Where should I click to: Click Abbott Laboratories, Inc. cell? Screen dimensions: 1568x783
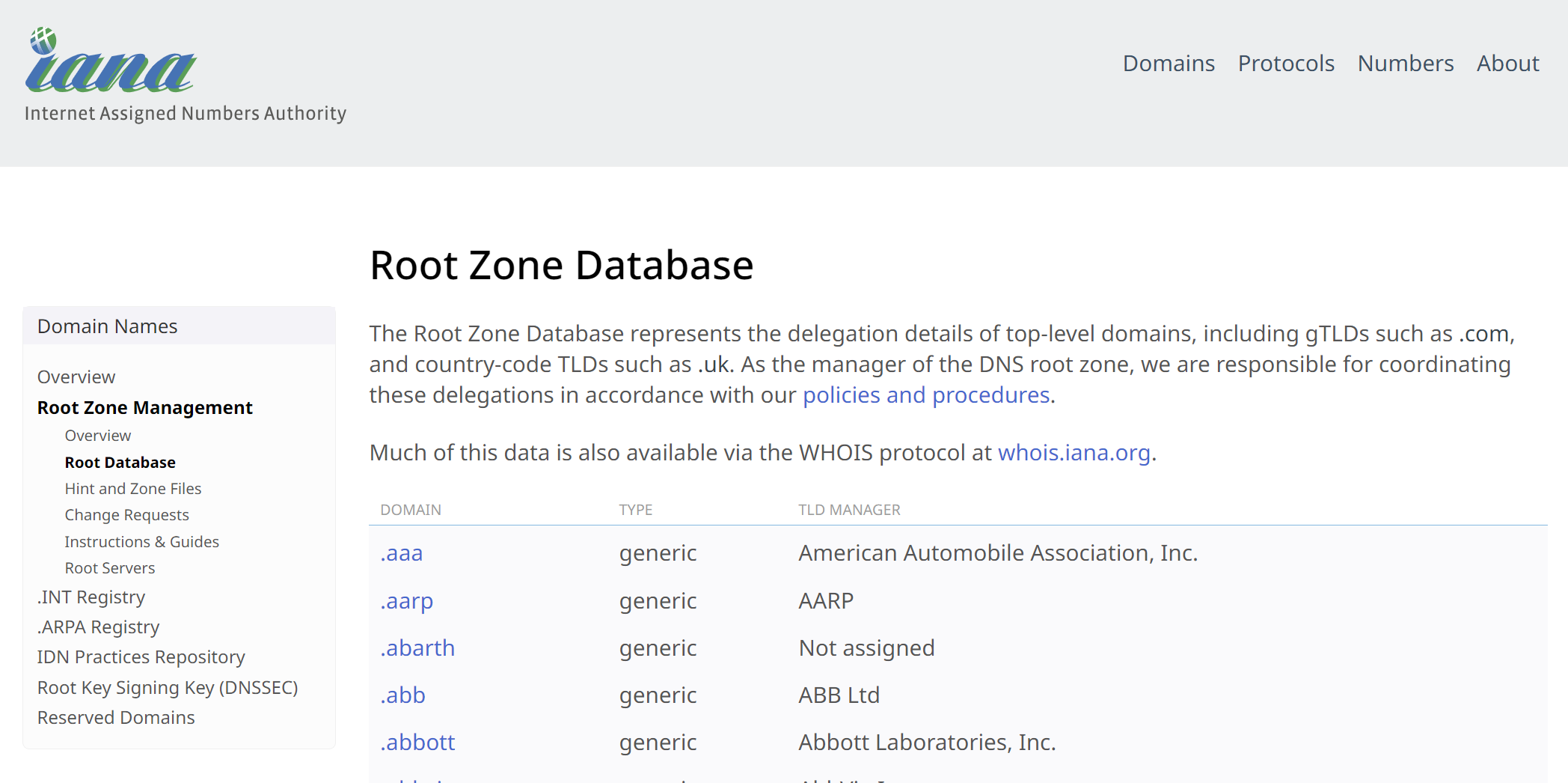tap(927, 743)
